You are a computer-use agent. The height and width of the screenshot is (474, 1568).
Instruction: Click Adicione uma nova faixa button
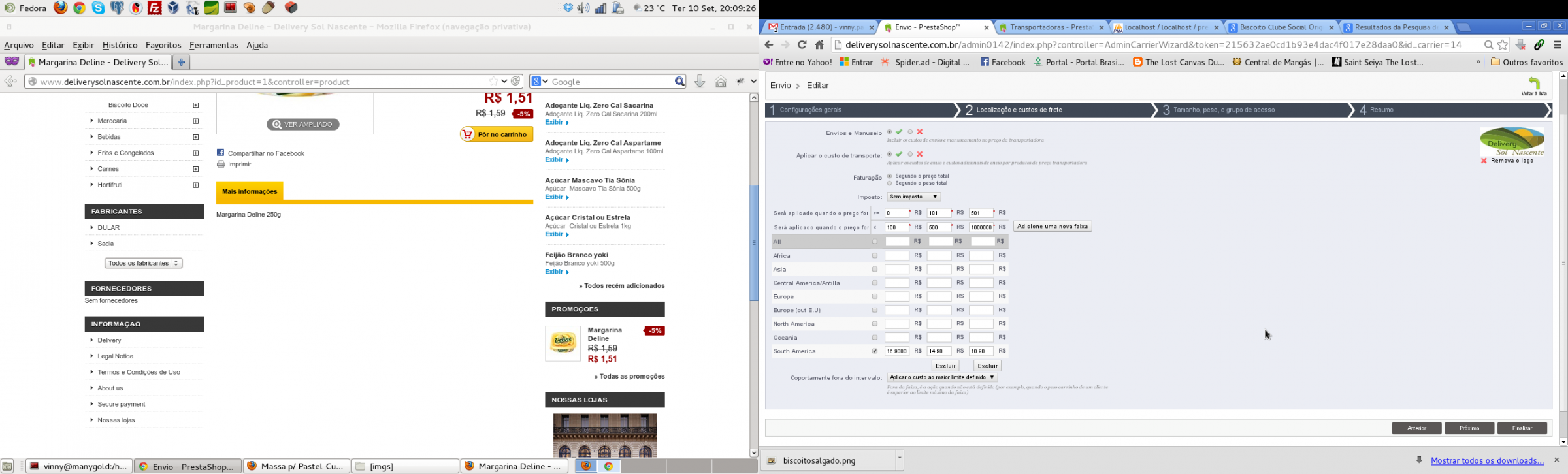[x=1053, y=226]
